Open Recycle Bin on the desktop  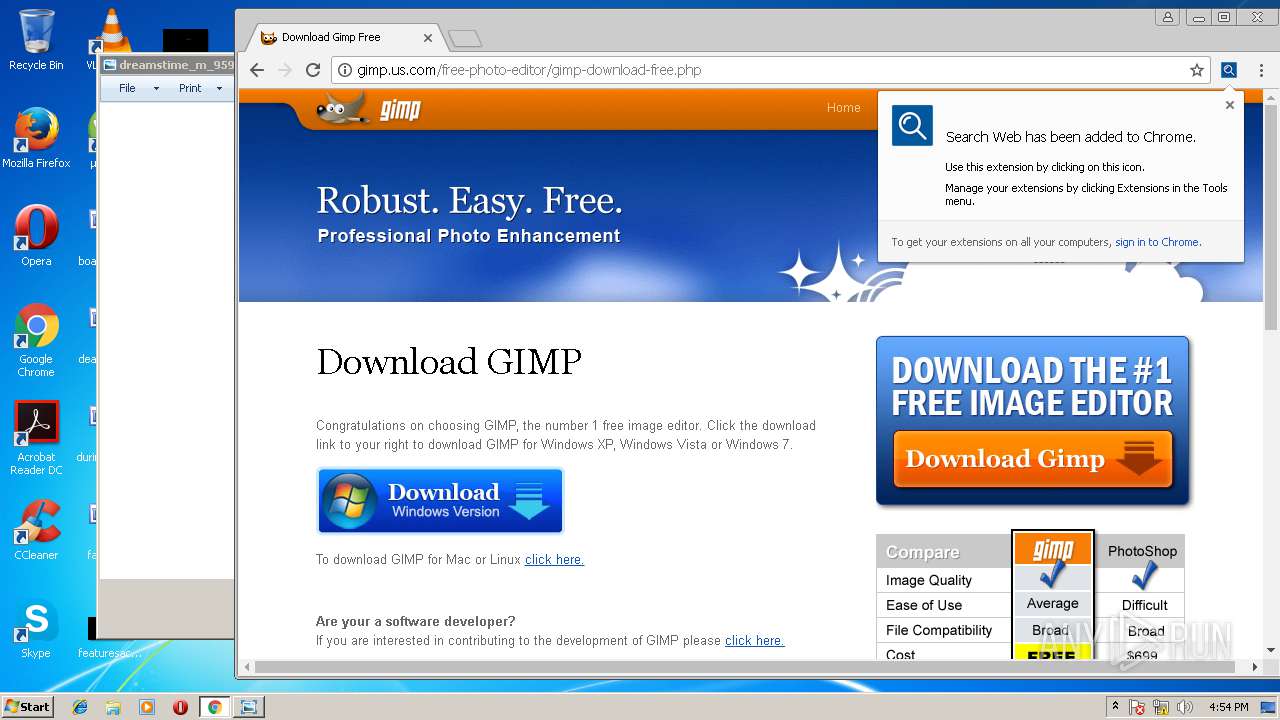36,40
